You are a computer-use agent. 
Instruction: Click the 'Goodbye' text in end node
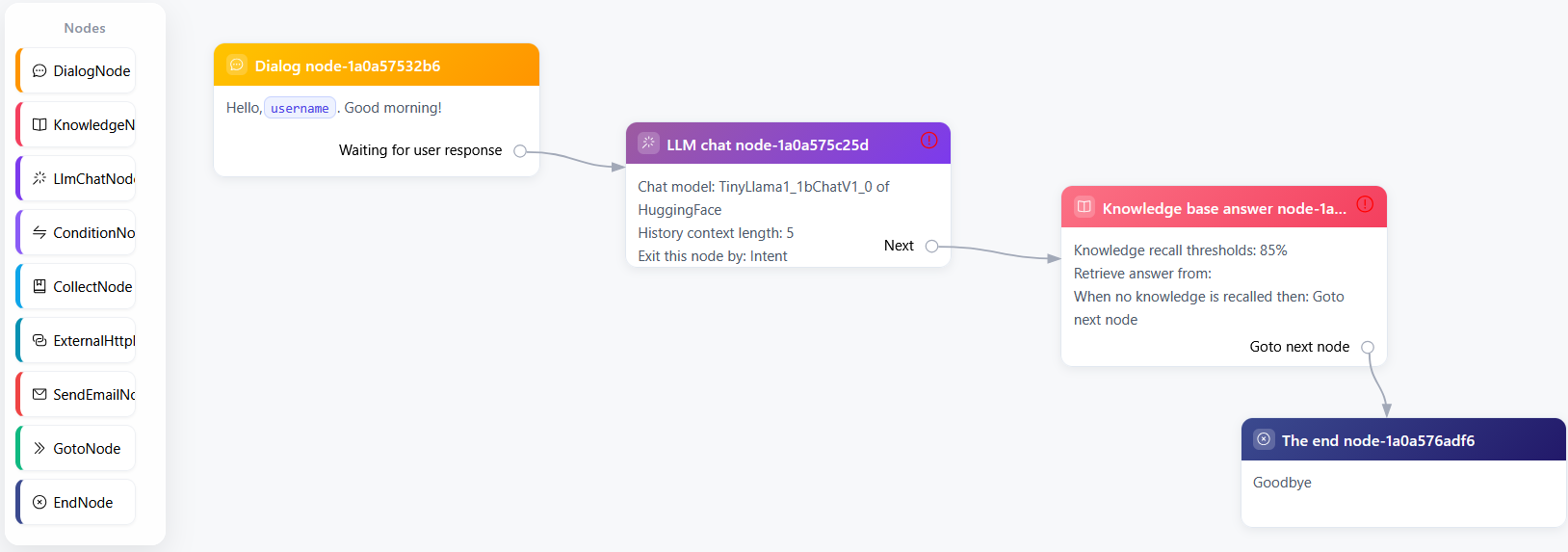pos(1282,483)
